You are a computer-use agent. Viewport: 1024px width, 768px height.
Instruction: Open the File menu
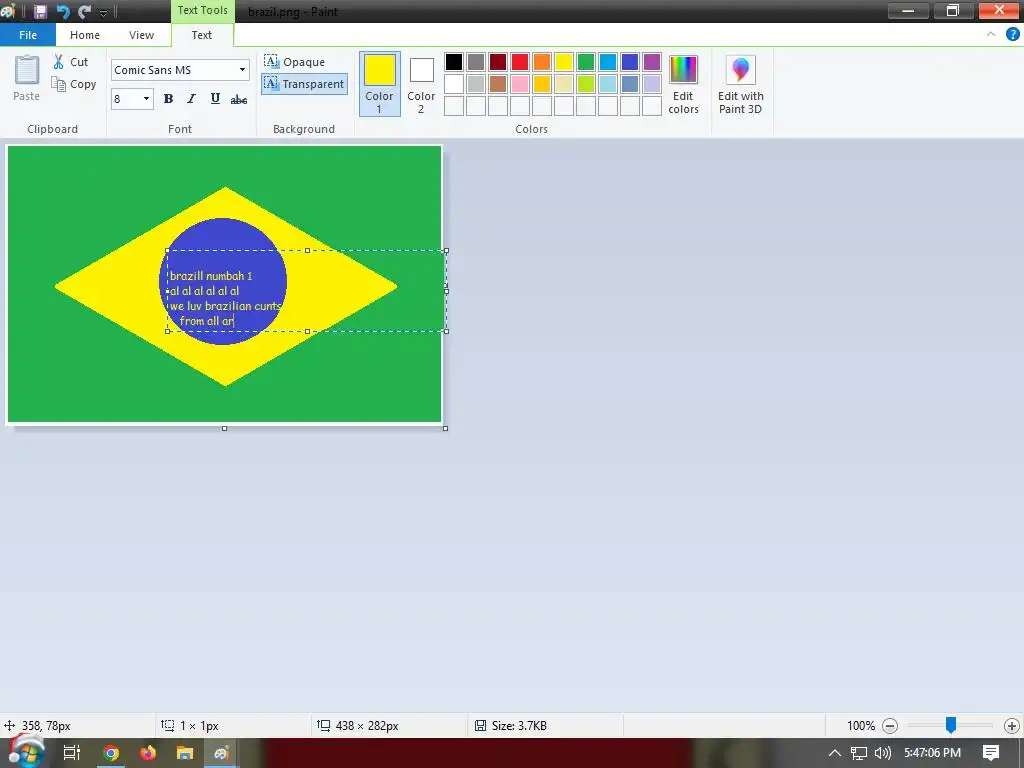[27, 35]
